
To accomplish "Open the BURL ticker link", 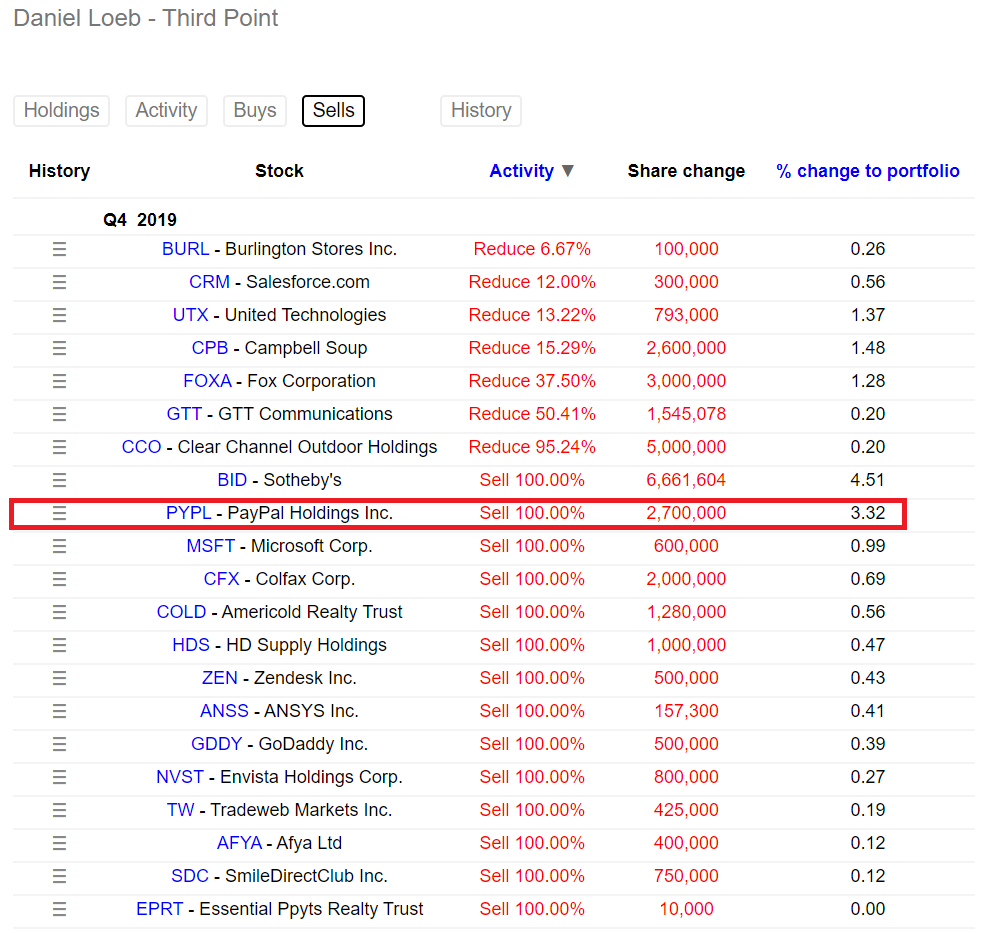I will point(185,249).
